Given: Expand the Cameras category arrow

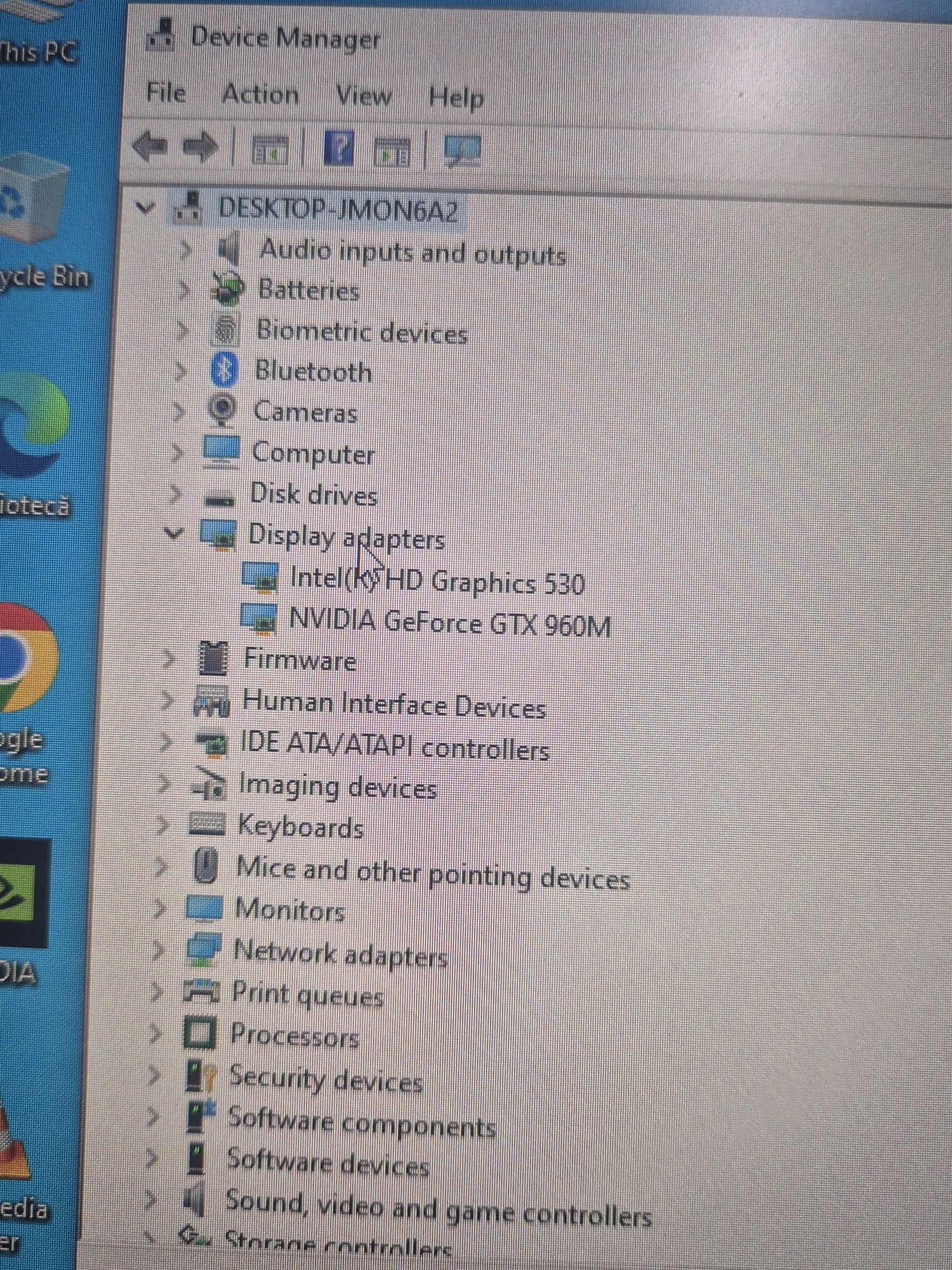Looking at the screenshot, I should tap(178, 411).
